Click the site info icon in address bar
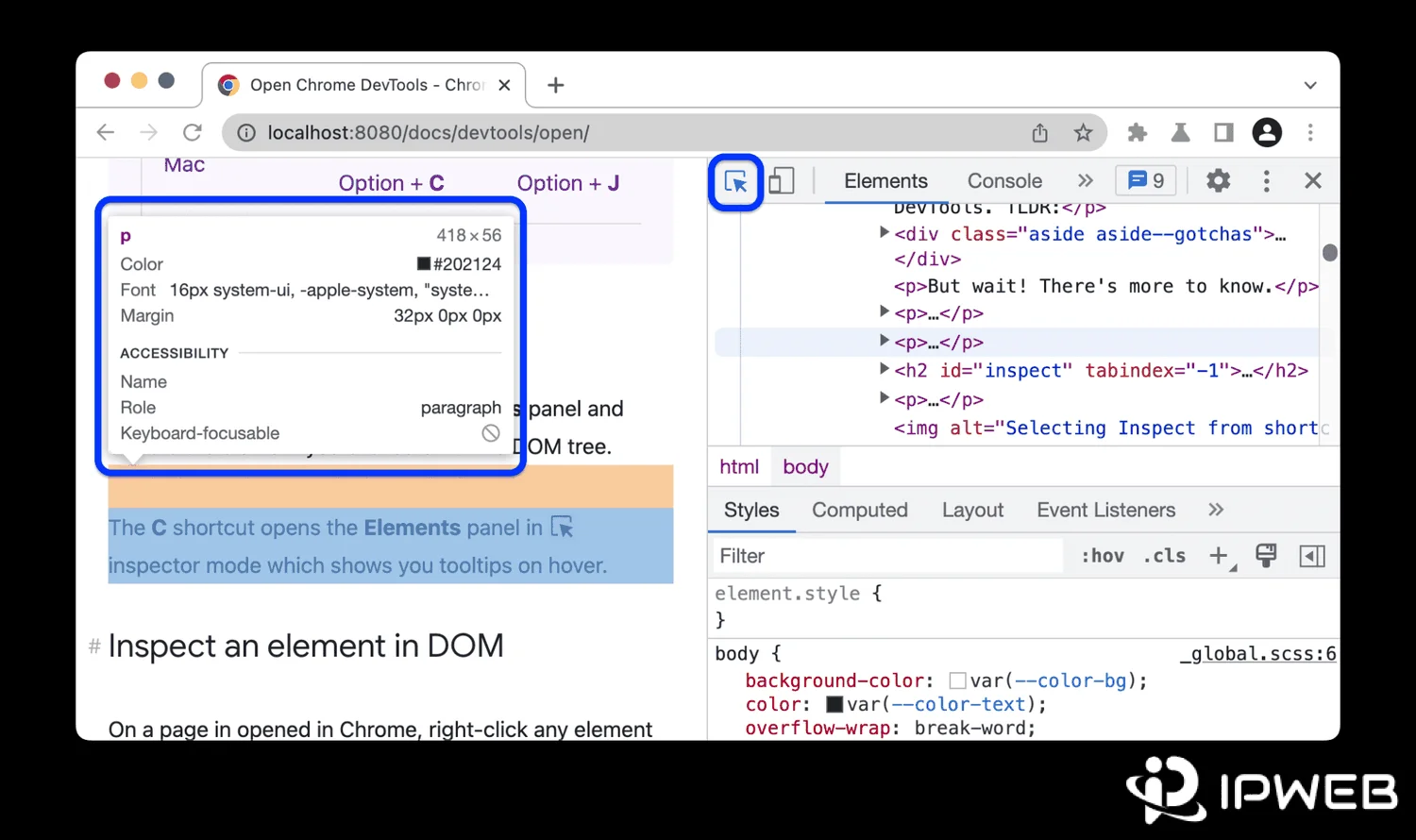This screenshot has height=840, width=1416. pyautogui.click(x=245, y=133)
